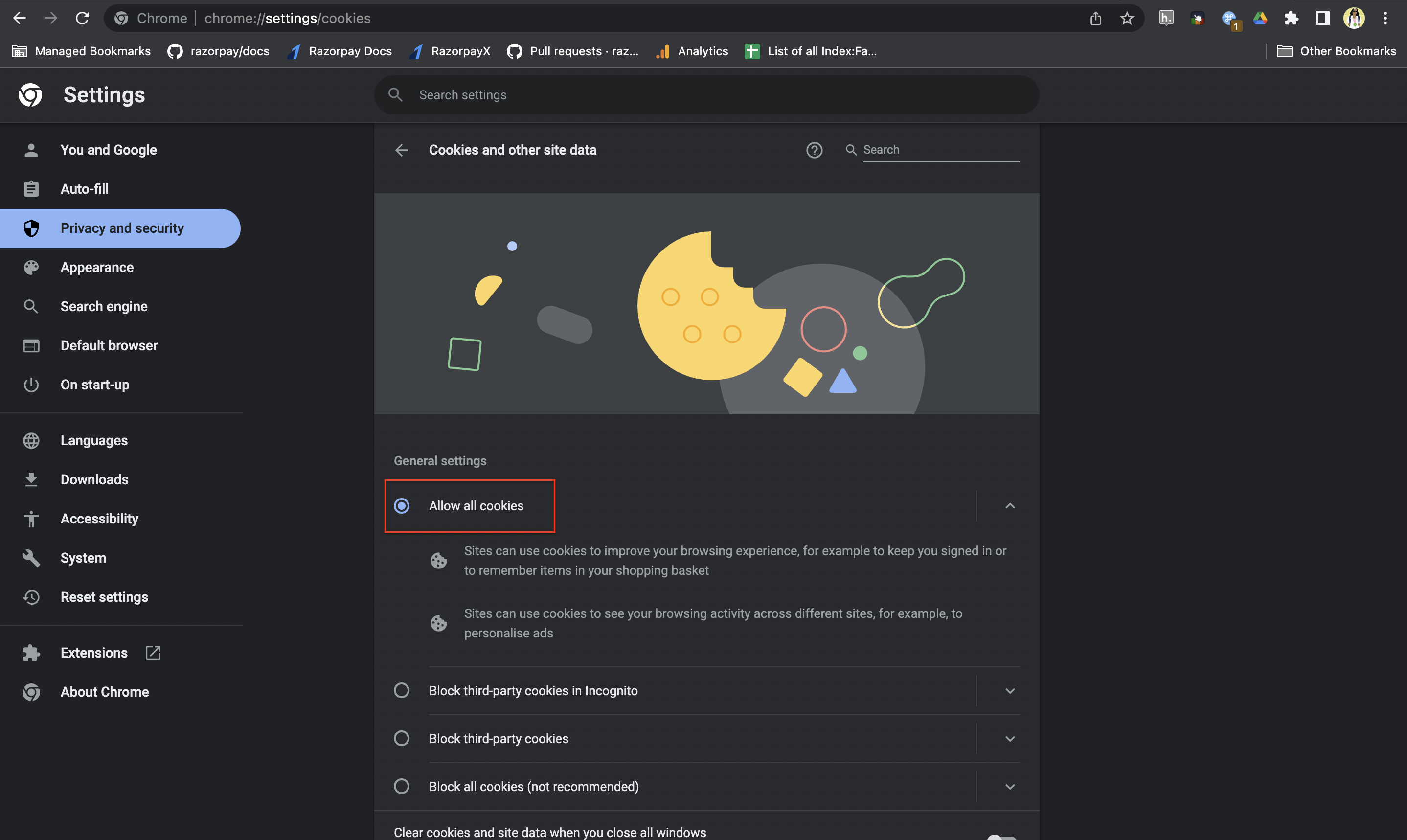Click the share icon in address bar

coord(1096,18)
